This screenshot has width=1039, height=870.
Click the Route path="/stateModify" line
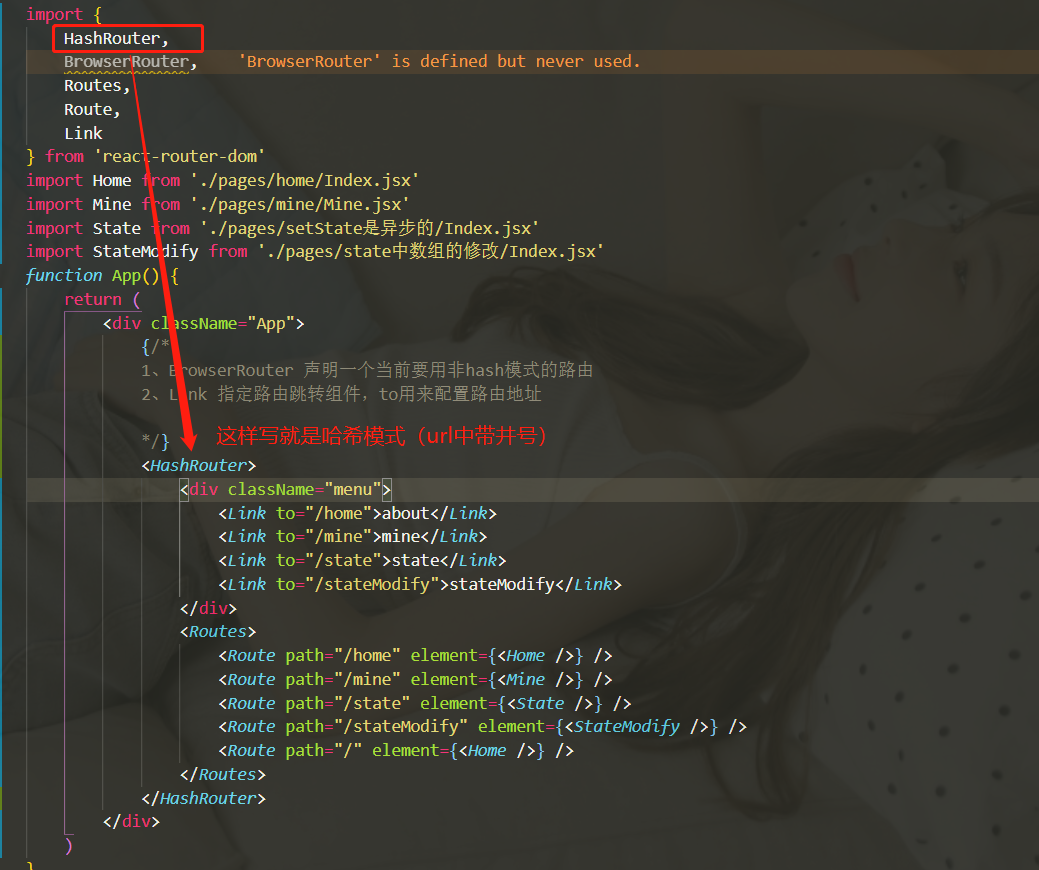482,727
